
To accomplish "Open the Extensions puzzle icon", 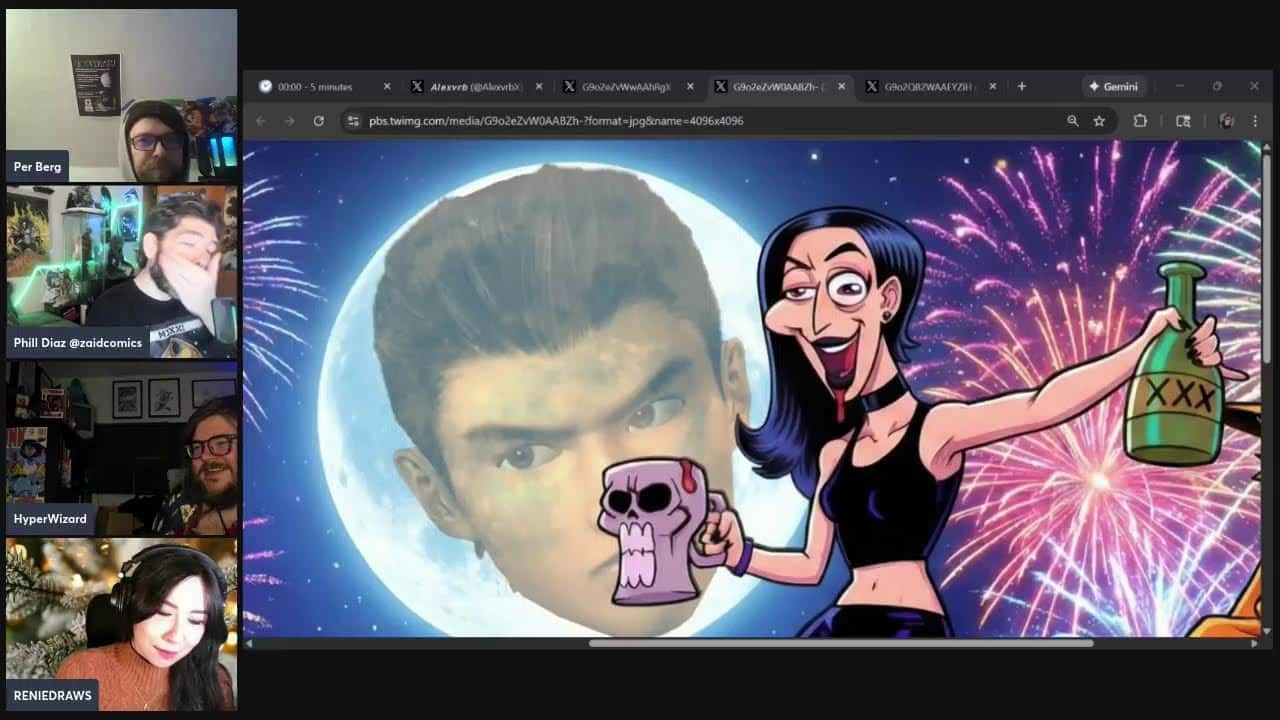I will 1140,121.
